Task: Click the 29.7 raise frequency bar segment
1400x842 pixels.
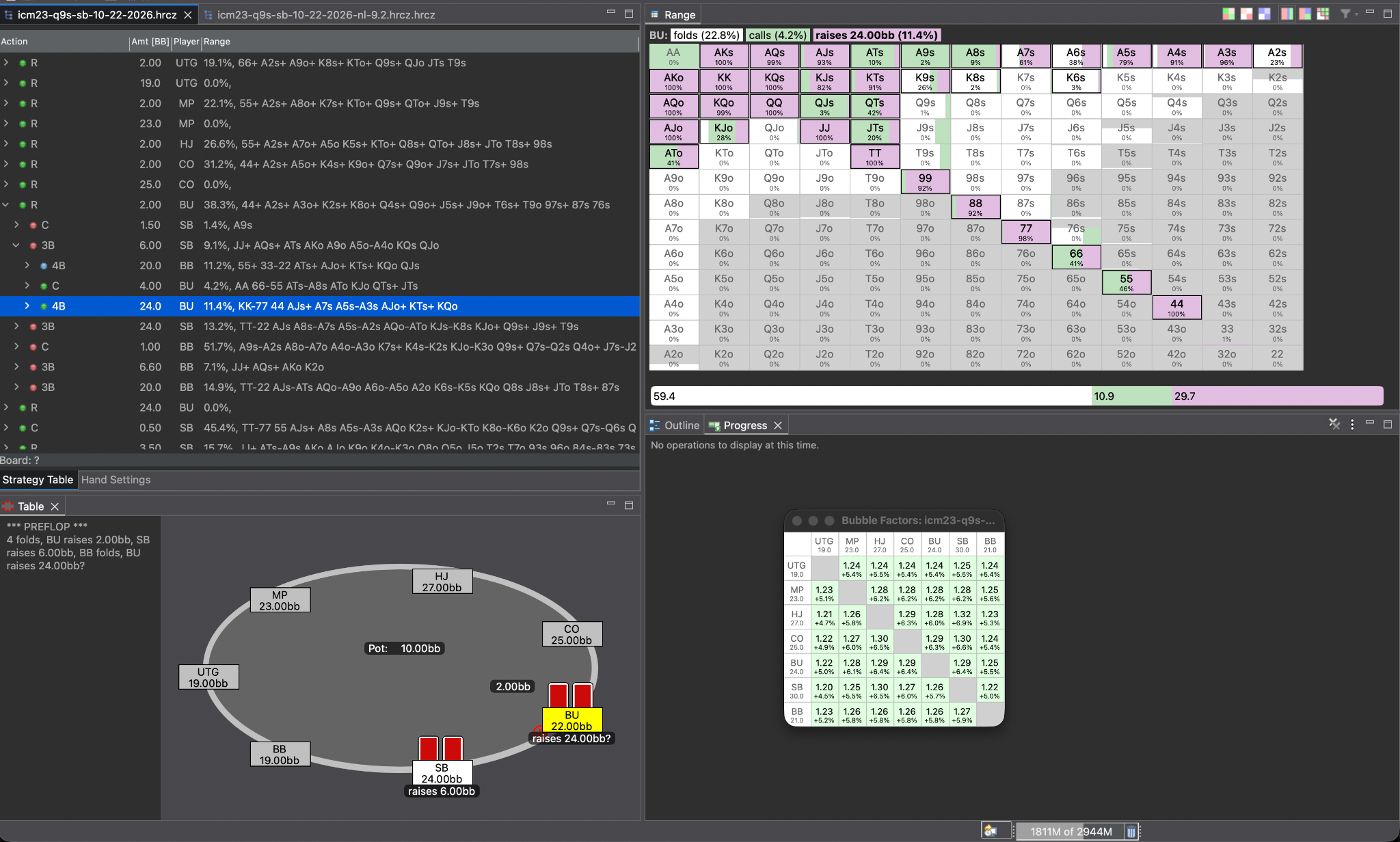Action: [x=1277, y=396]
